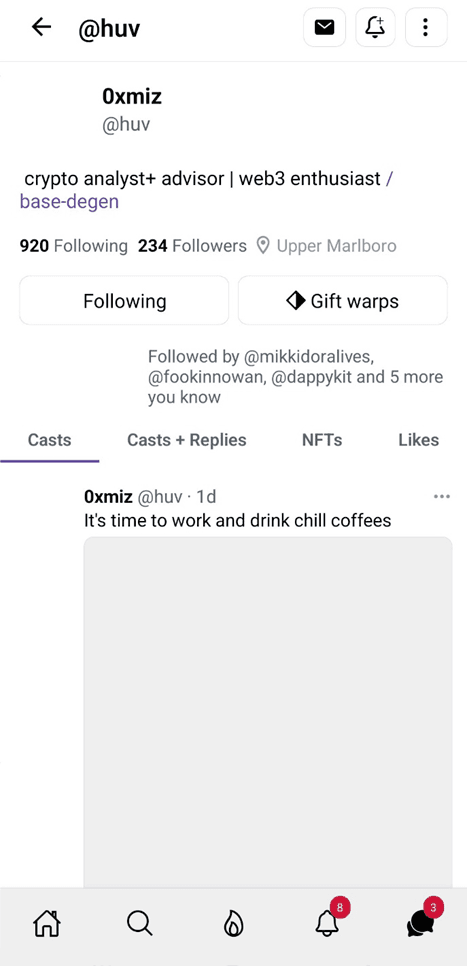
Task: Enable notifications with bell-plus icon
Action: (x=375, y=27)
